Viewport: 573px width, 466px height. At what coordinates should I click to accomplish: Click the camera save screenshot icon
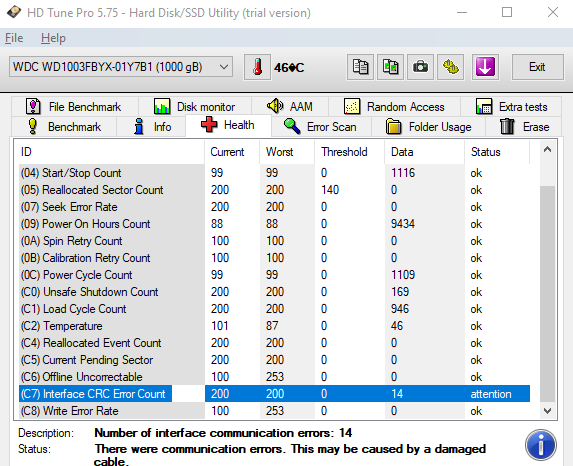(420, 67)
